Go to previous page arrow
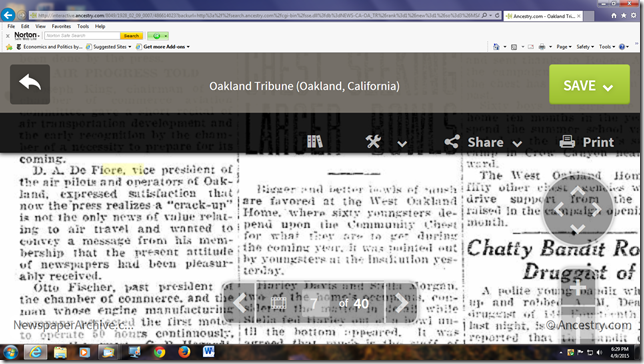This screenshot has width=644, height=364. tap(239, 303)
